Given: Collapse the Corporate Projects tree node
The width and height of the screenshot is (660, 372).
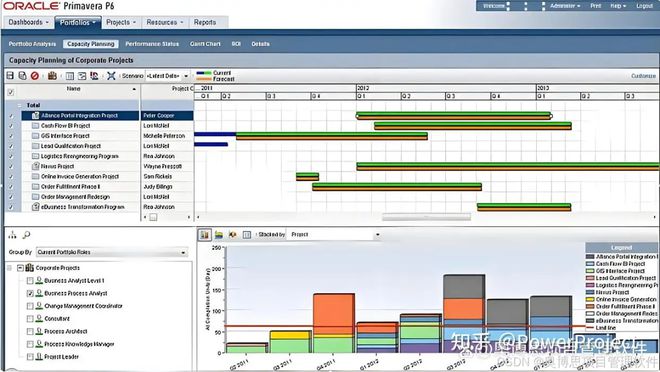Looking at the screenshot, I should pos(20,268).
